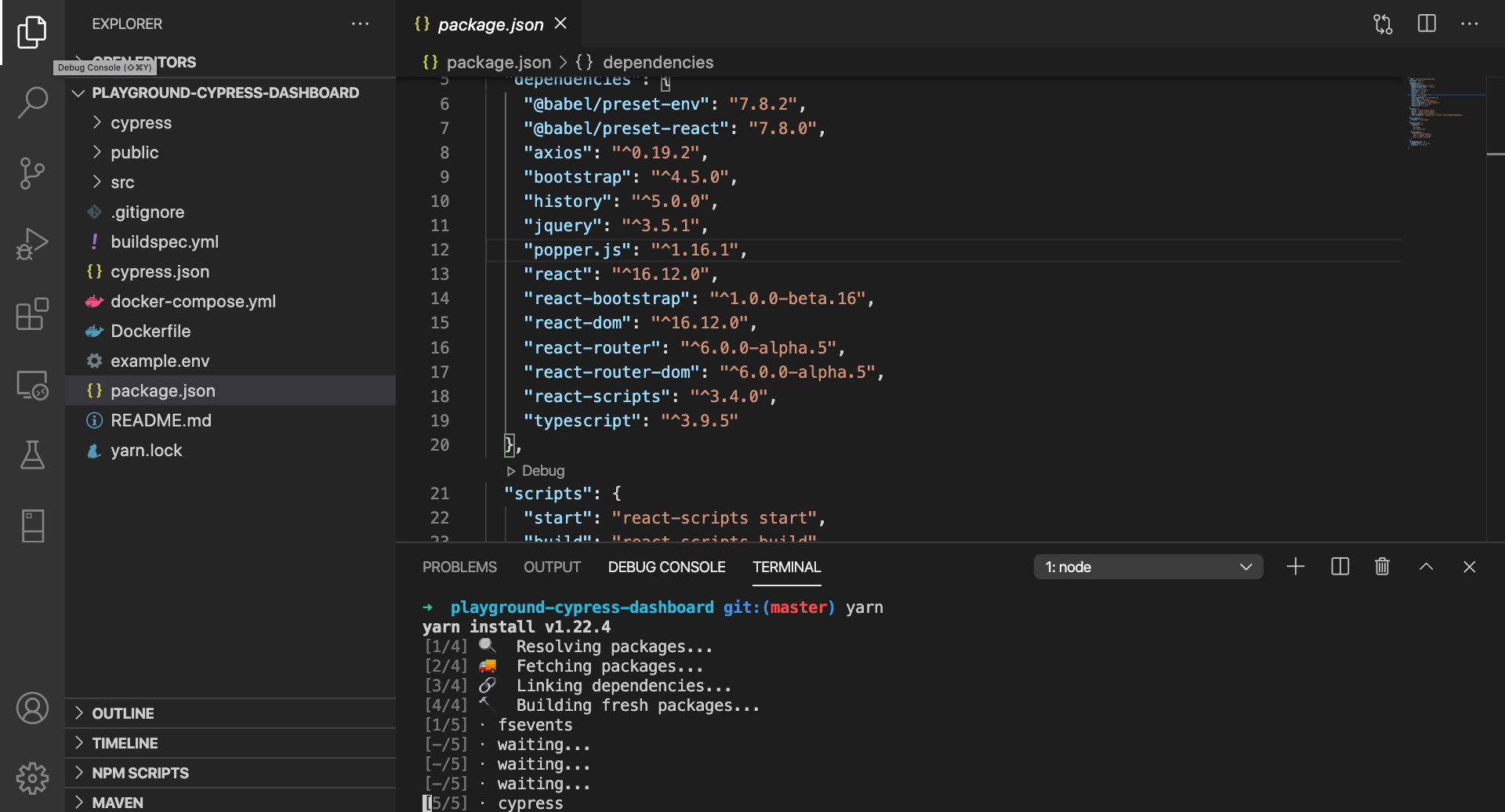The width and height of the screenshot is (1505, 812).
Task: Open the Run and Debug view icon
Action: coord(32,244)
